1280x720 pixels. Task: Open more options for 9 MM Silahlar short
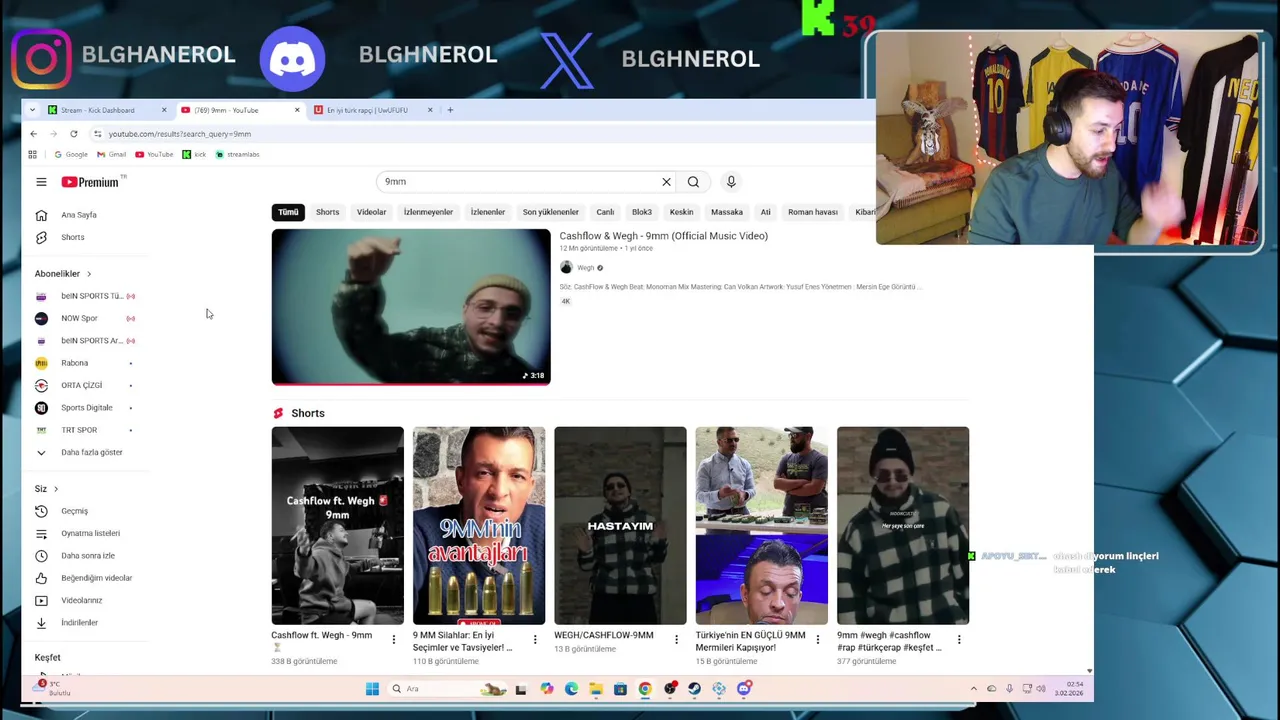[x=535, y=640]
